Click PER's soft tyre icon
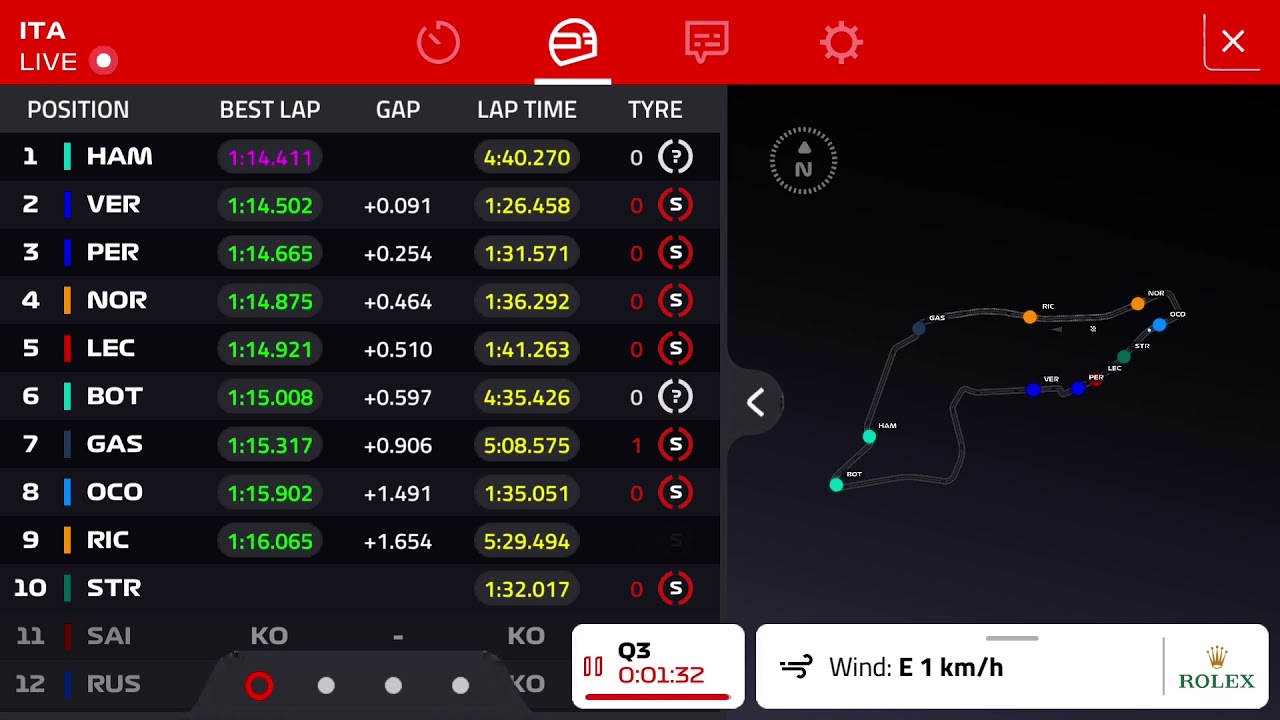The height and width of the screenshot is (720, 1280). (x=676, y=253)
